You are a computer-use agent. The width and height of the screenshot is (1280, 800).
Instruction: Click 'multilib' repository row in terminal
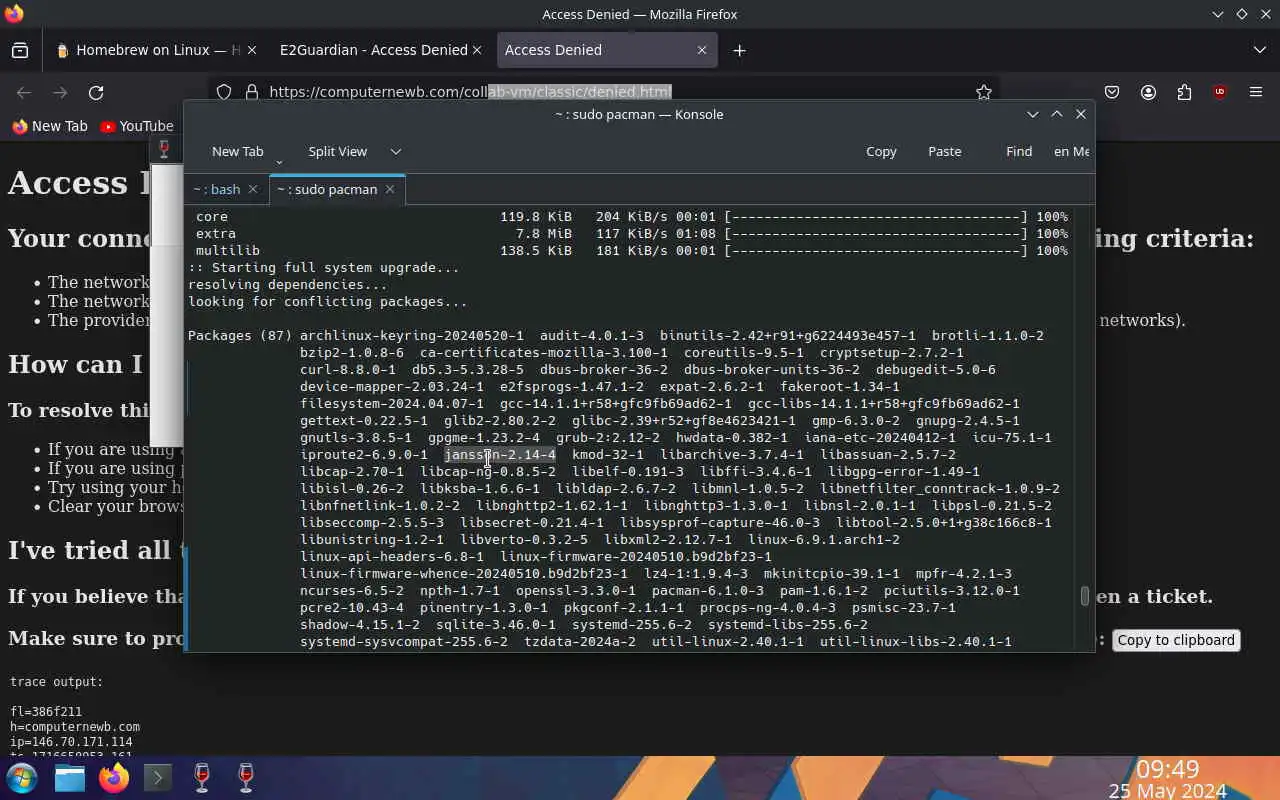pyautogui.click(x=632, y=251)
